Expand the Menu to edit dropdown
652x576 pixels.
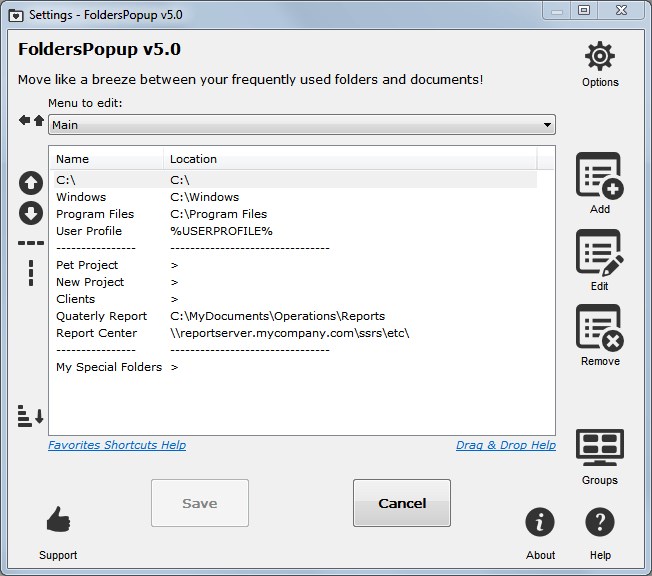click(x=302, y=125)
